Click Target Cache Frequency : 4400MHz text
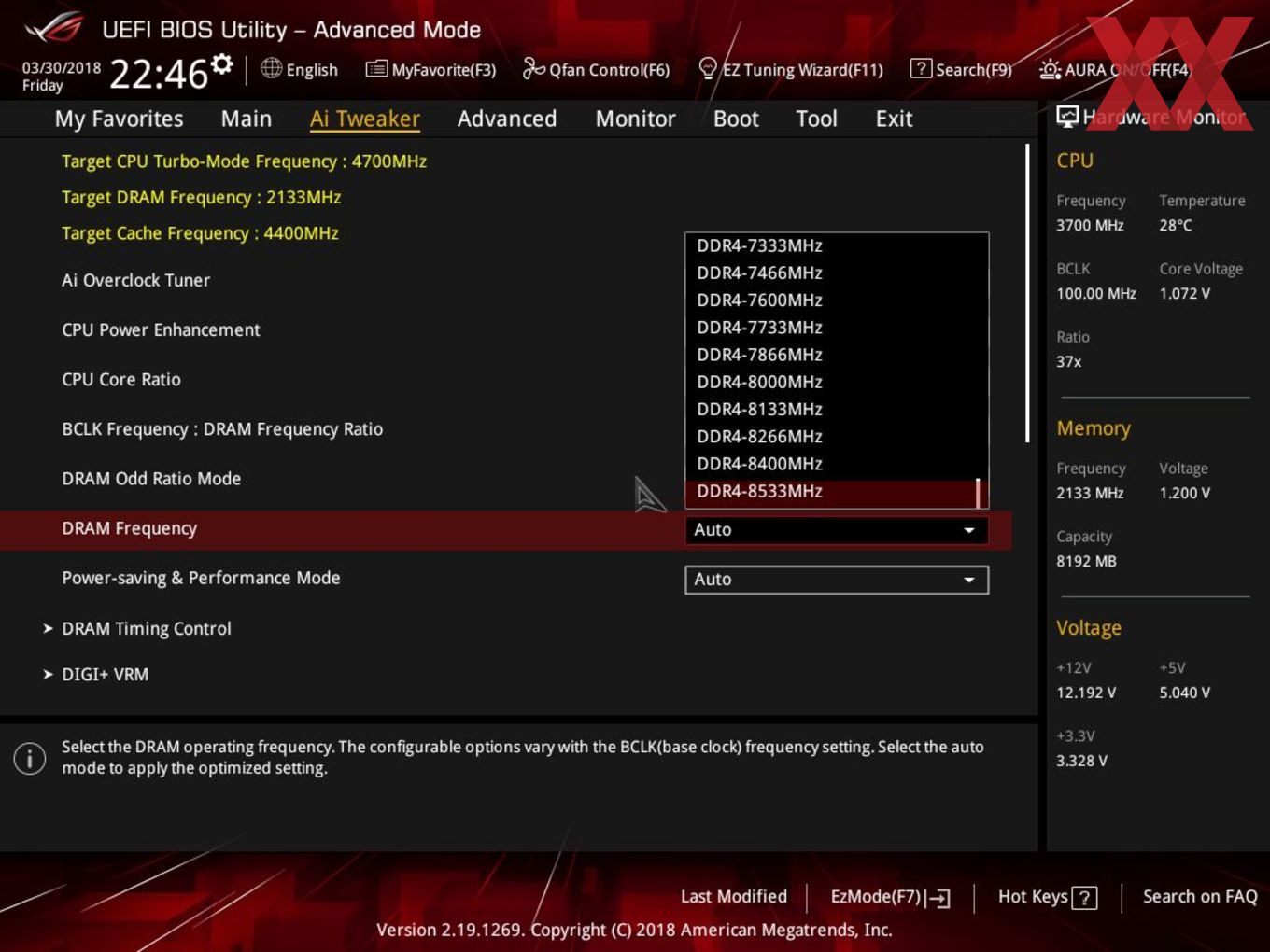1270x952 pixels. pyautogui.click(x=200, y=233)
